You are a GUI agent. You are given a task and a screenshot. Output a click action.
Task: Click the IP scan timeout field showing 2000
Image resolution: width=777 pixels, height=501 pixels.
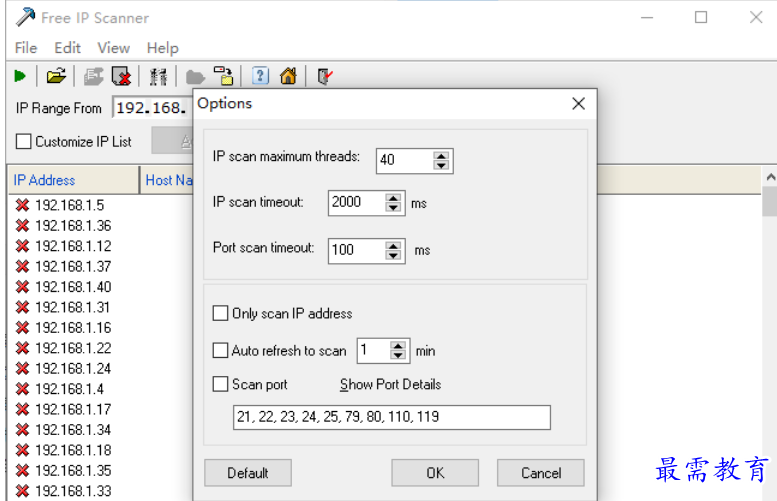(x=356, y=203)
